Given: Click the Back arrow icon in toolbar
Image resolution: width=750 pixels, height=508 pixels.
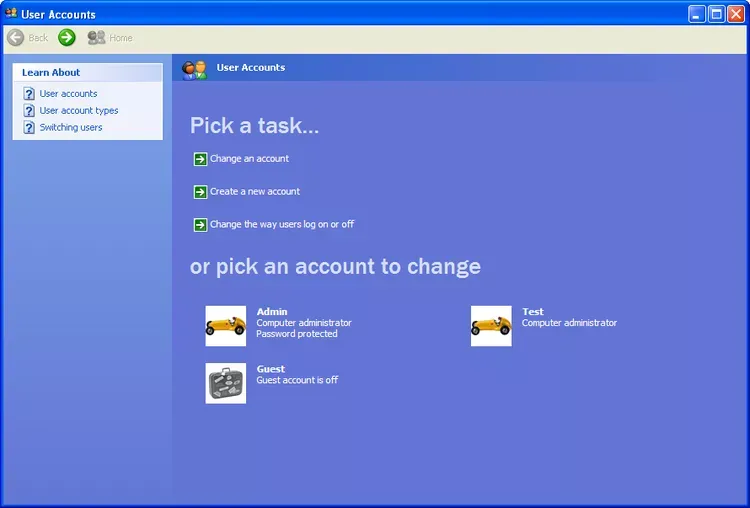Looking at the screenshot, I should click(x=16, y=38).
